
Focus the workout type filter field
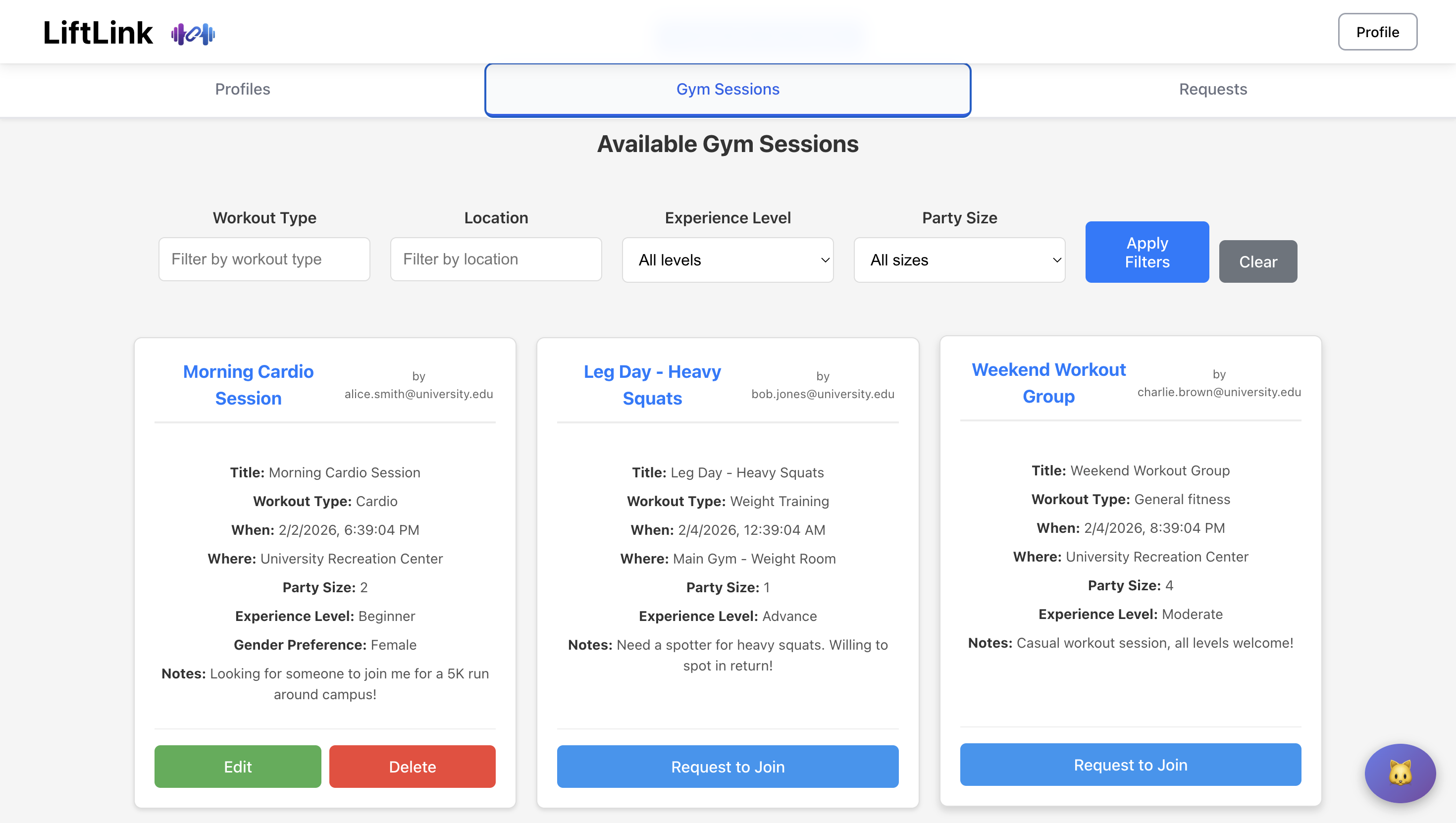tap(264, 259)
